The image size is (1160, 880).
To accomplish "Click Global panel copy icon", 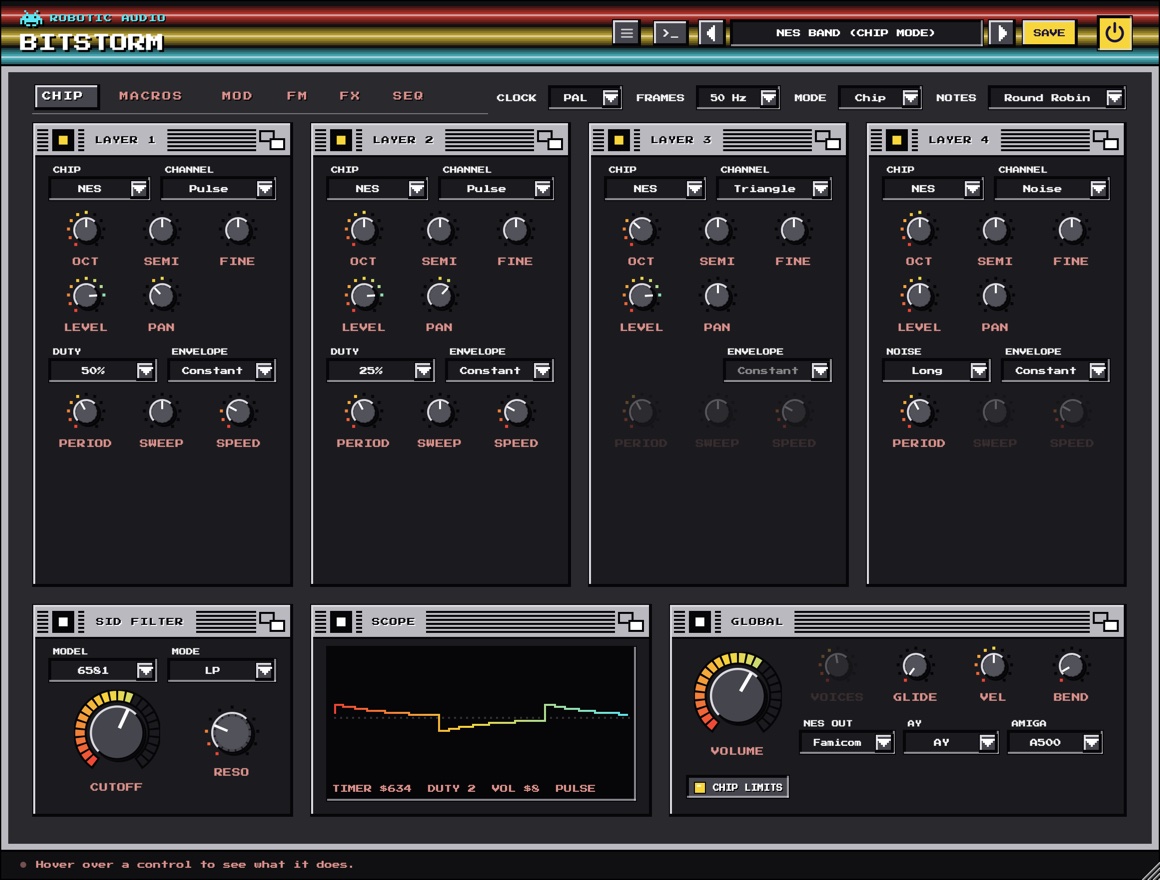I will pyautogui.click(x=1106, y=622).
